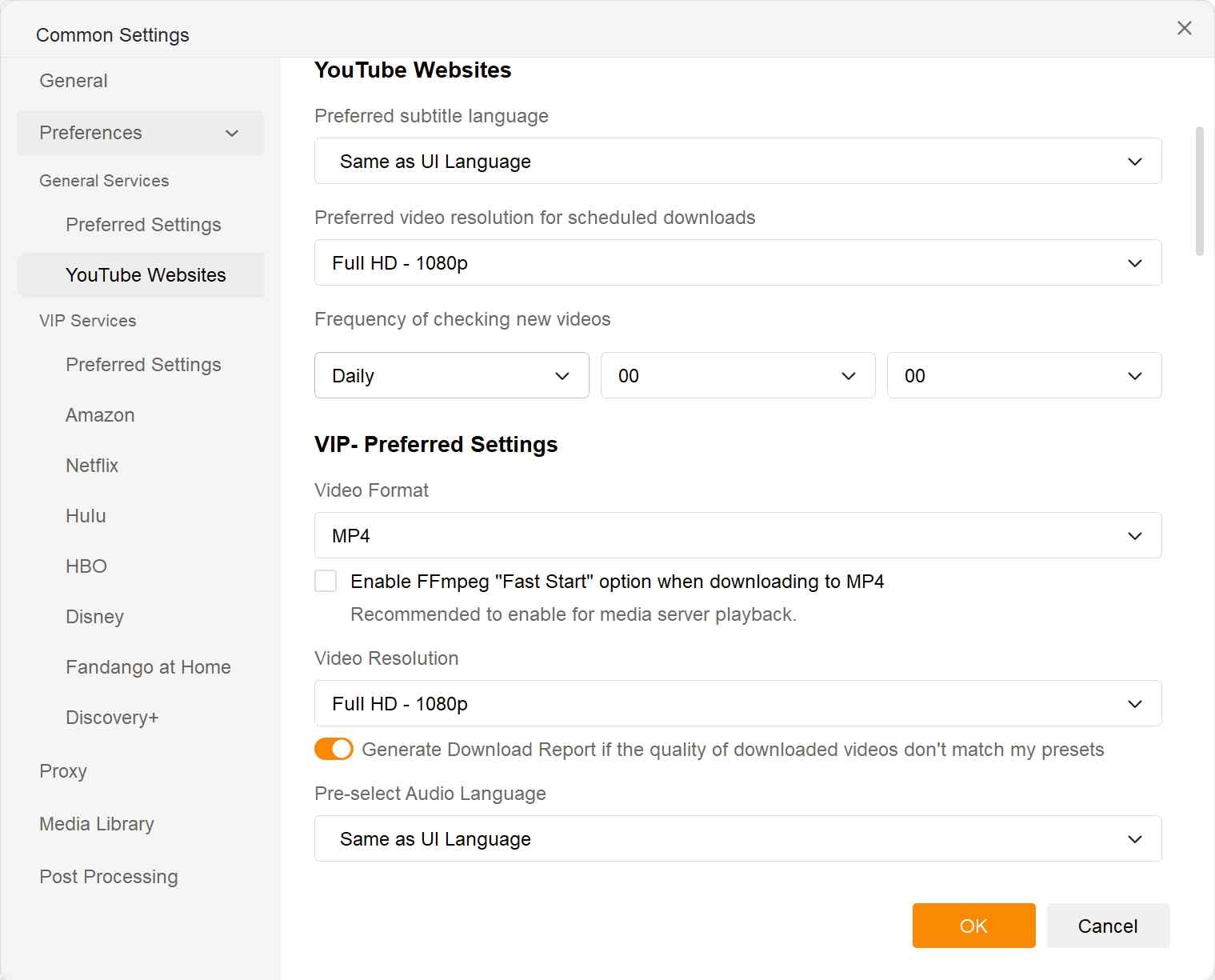
Task: Open the Video Format MP4 dropdown
Action: [736, 535]
